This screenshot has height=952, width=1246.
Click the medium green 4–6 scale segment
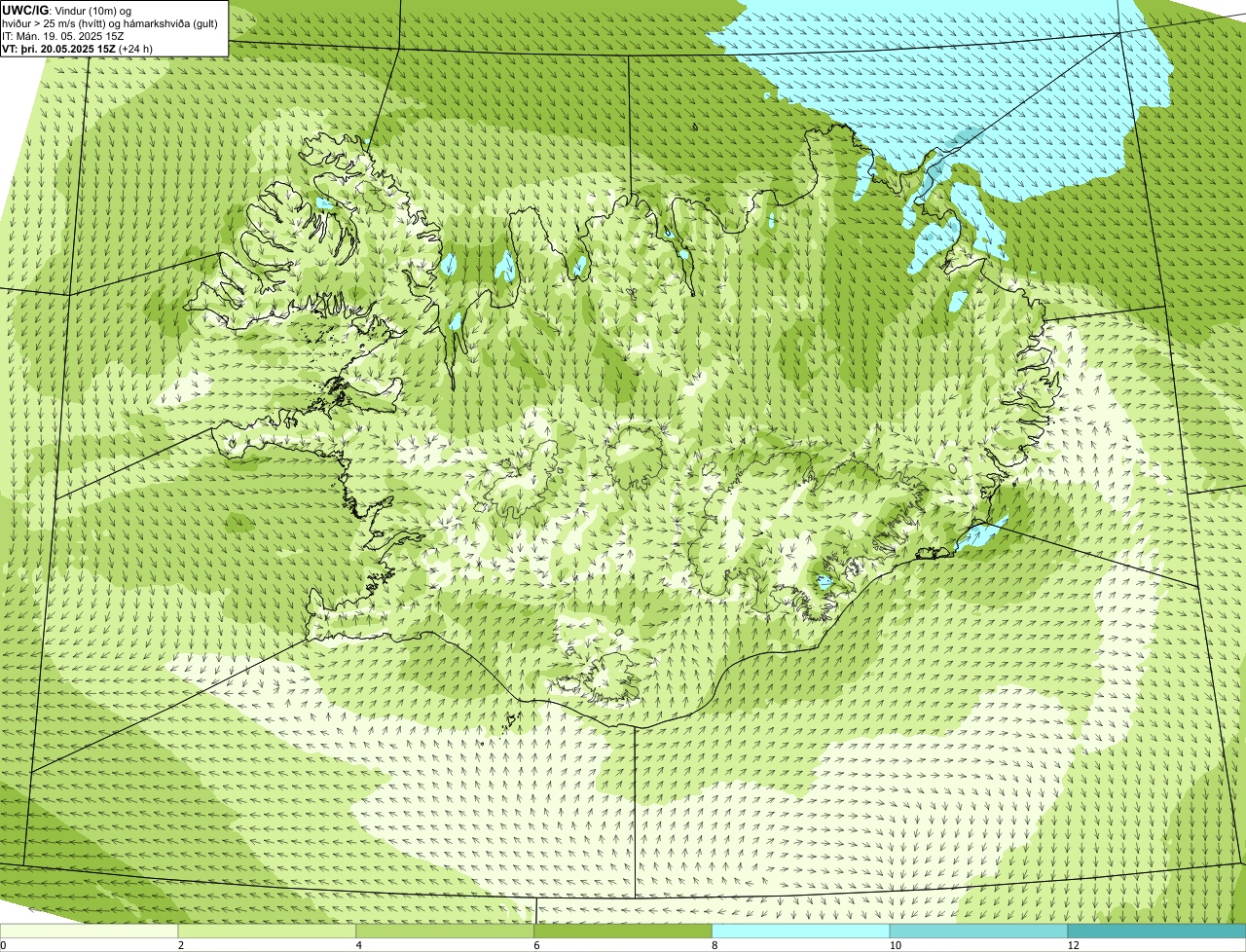pyautogui.click(x=446, y=932)
